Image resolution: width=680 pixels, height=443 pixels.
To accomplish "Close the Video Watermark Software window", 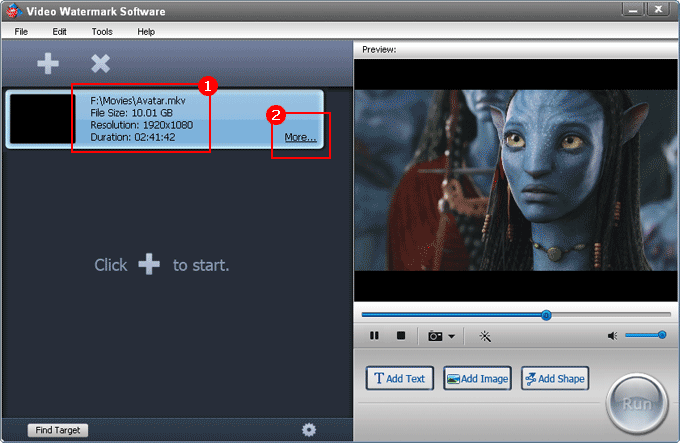I will click(658, 10).
